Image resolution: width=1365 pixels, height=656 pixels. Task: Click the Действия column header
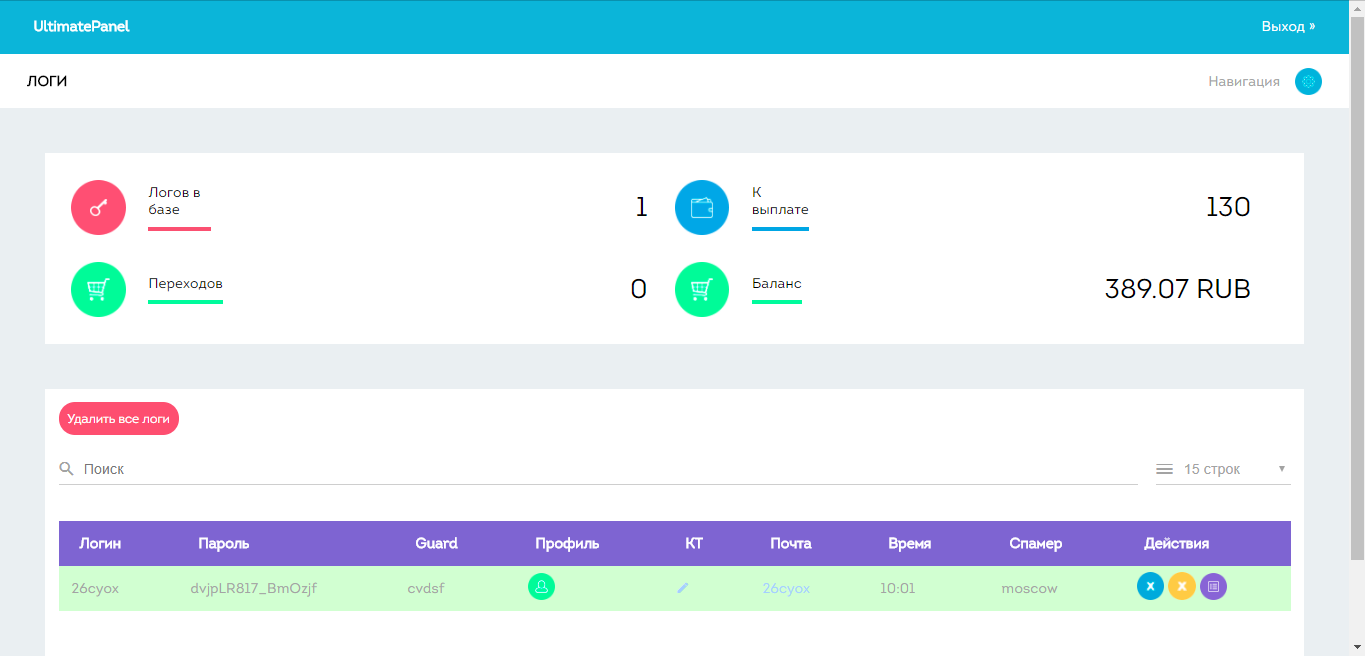pos(1177,543)
